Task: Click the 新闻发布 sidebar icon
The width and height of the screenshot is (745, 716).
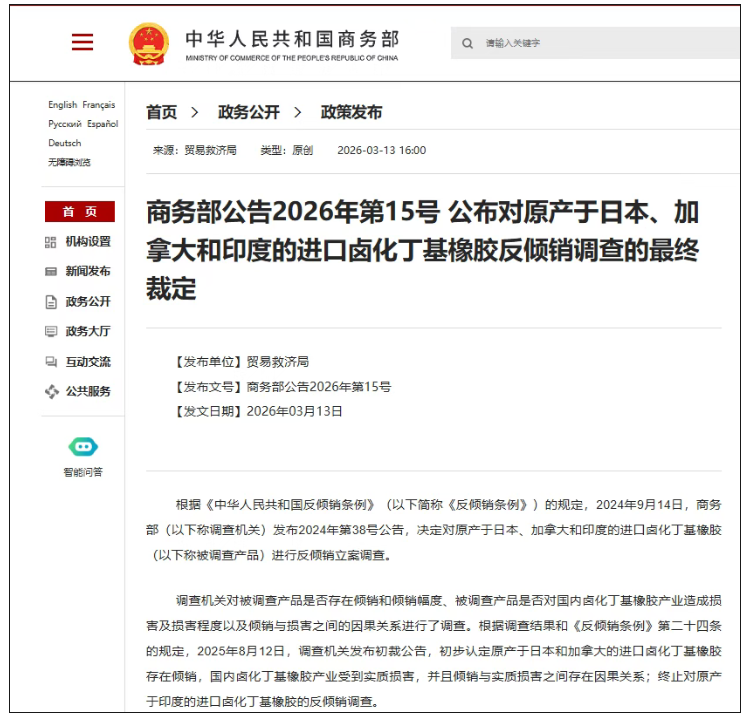Action: (51, 272)
